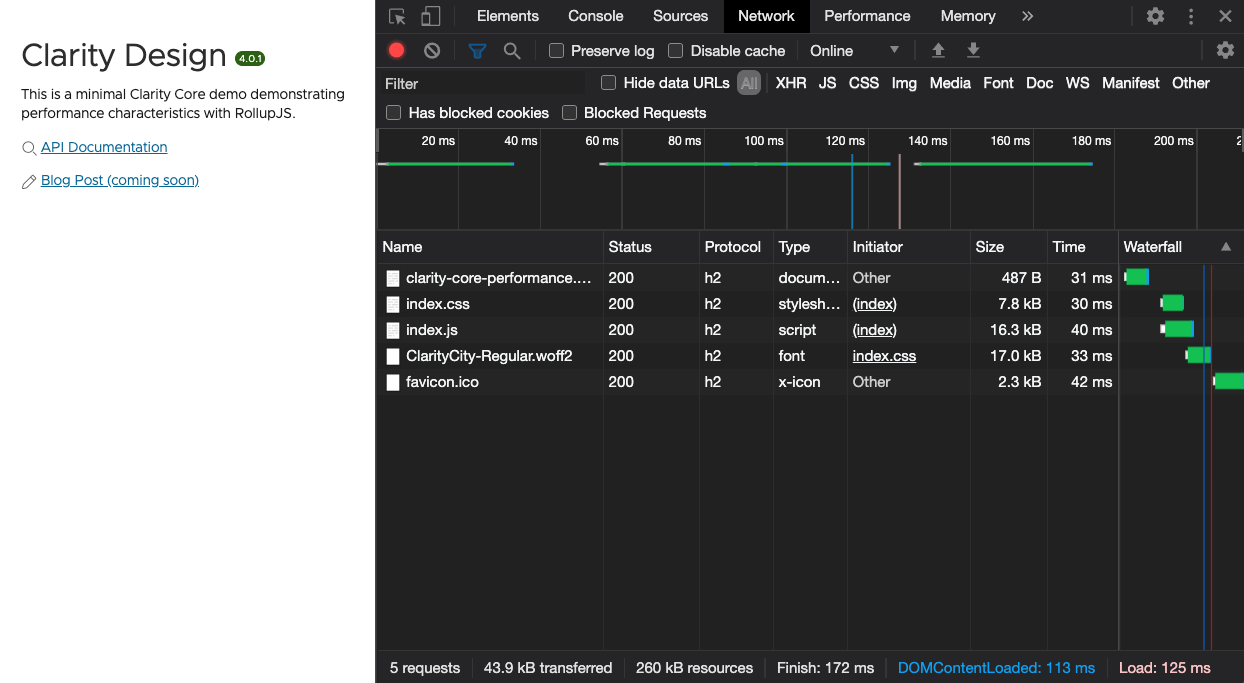Filter requests by Img
The height and width of the screenshot is (683, 1244).
[x=904, y=83]
